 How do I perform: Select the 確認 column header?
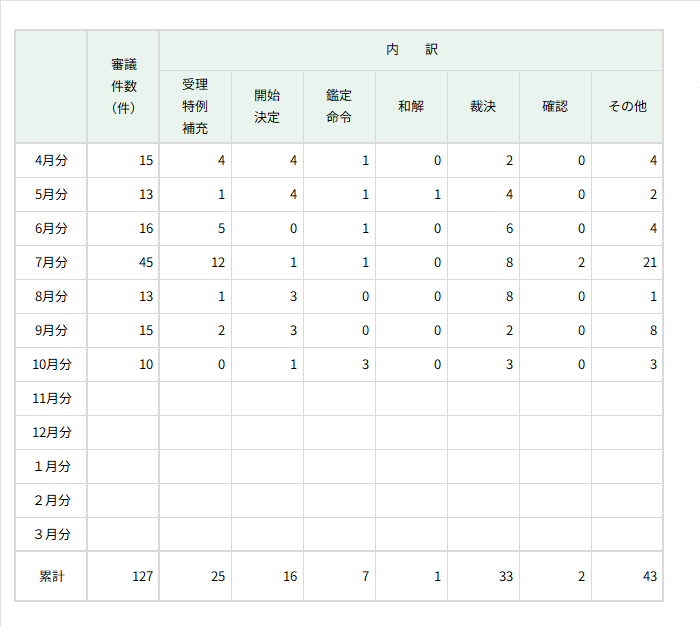click(x=555, y=106)
